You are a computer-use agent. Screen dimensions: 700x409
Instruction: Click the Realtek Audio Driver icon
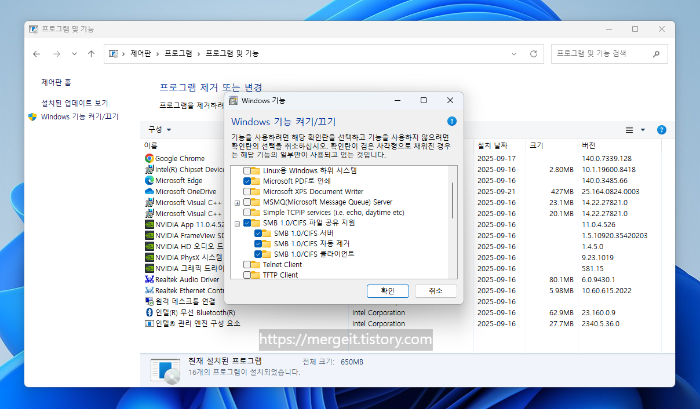tap(149, 279)
